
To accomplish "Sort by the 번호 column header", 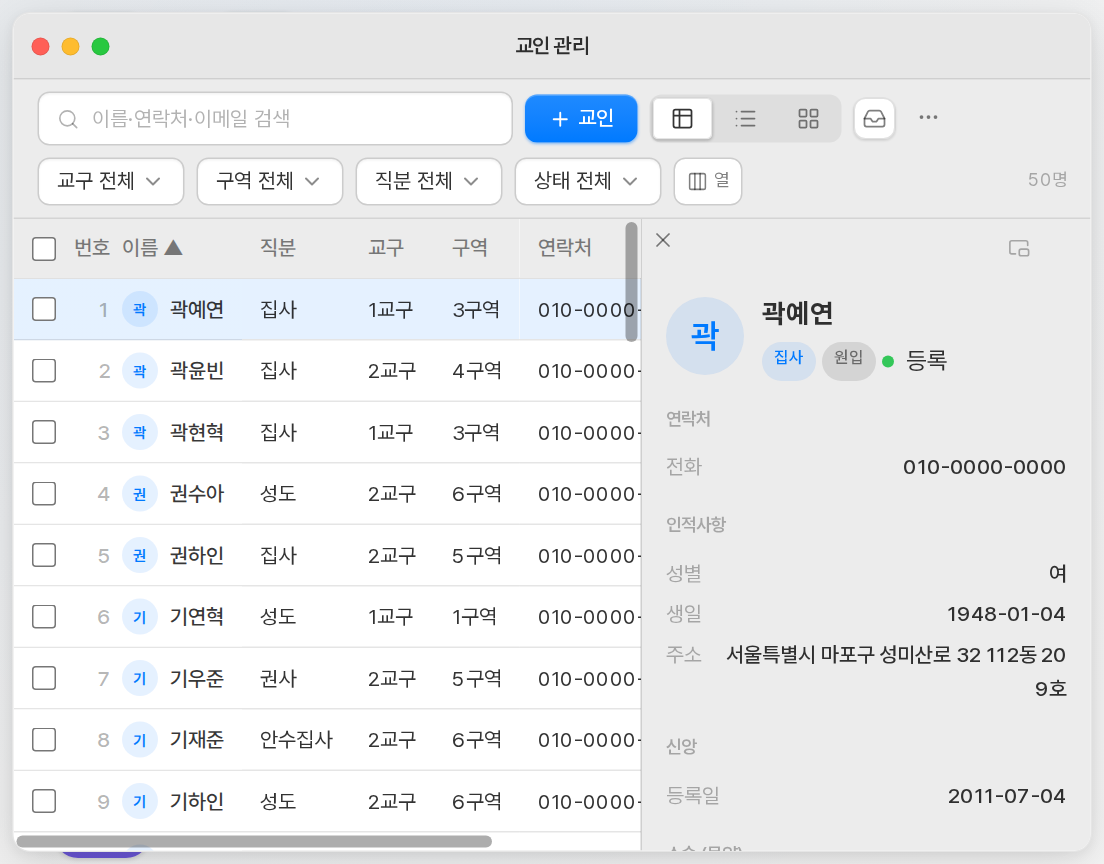I will click(x=92, y=248).
